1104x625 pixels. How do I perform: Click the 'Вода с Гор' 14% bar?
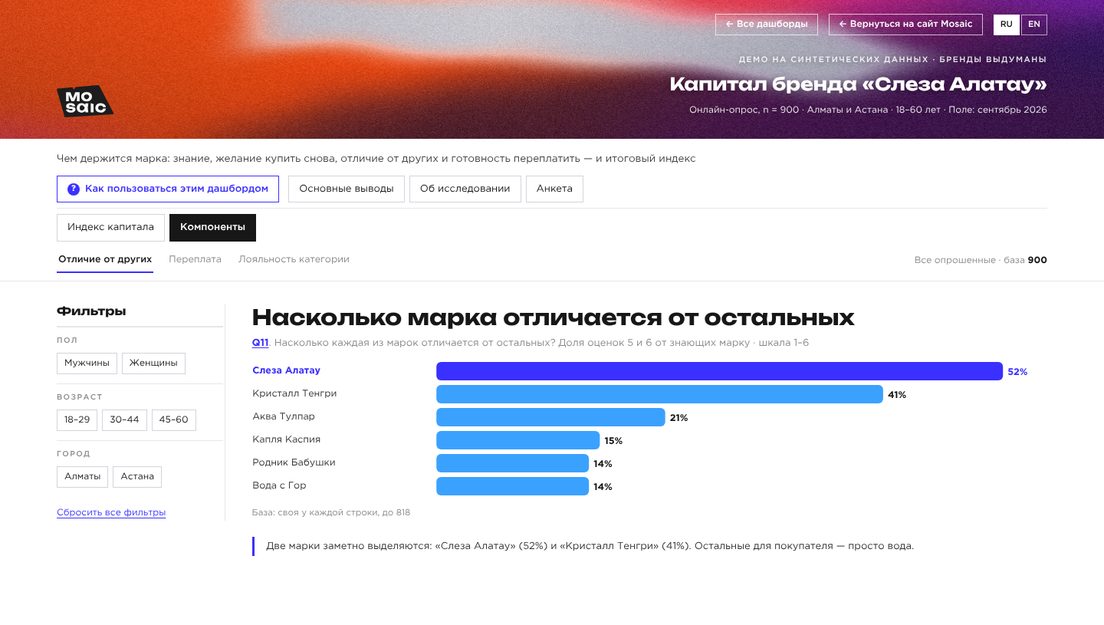point(513,486)
